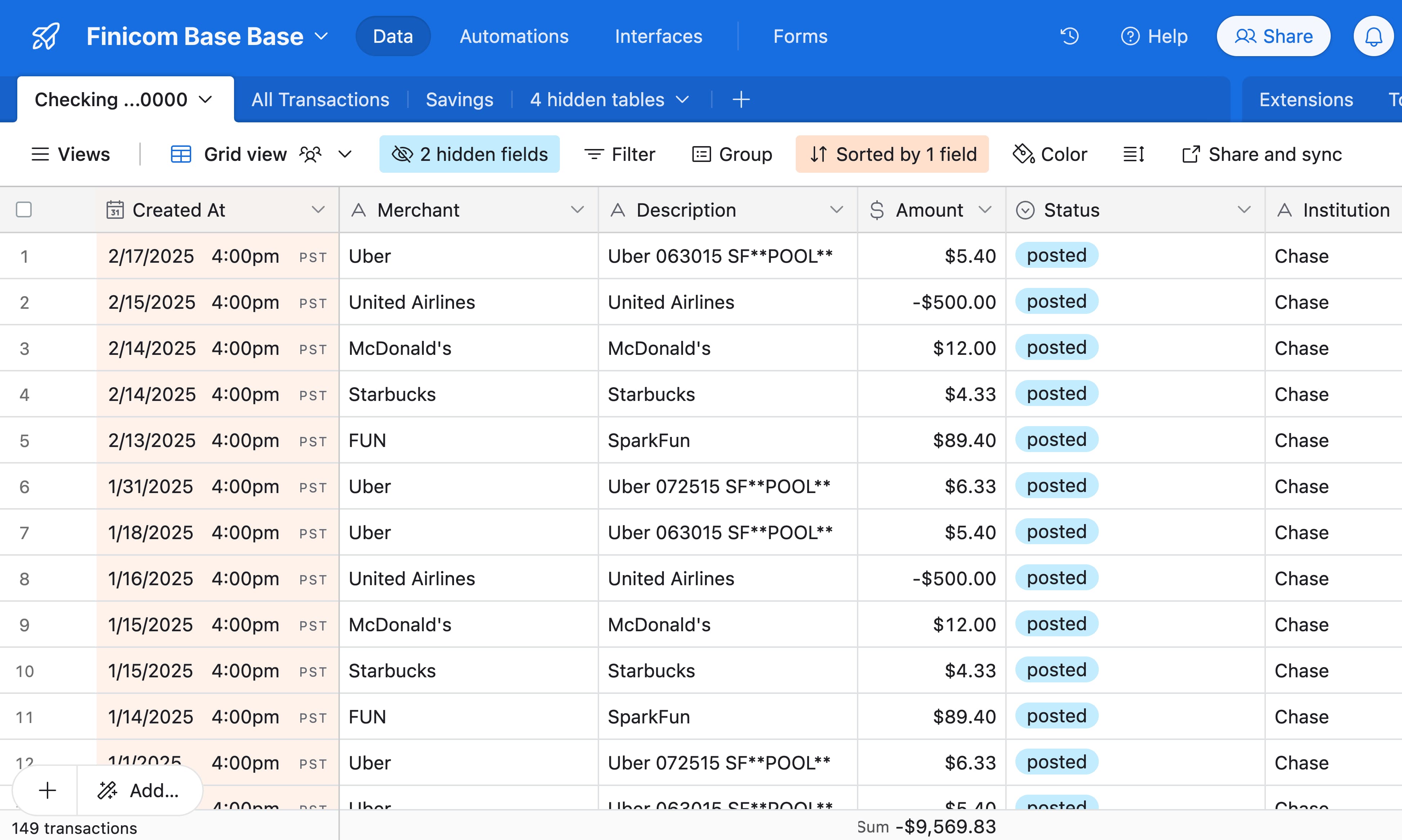
Task: Open notifications bell icon
Action: [1373, 36]
